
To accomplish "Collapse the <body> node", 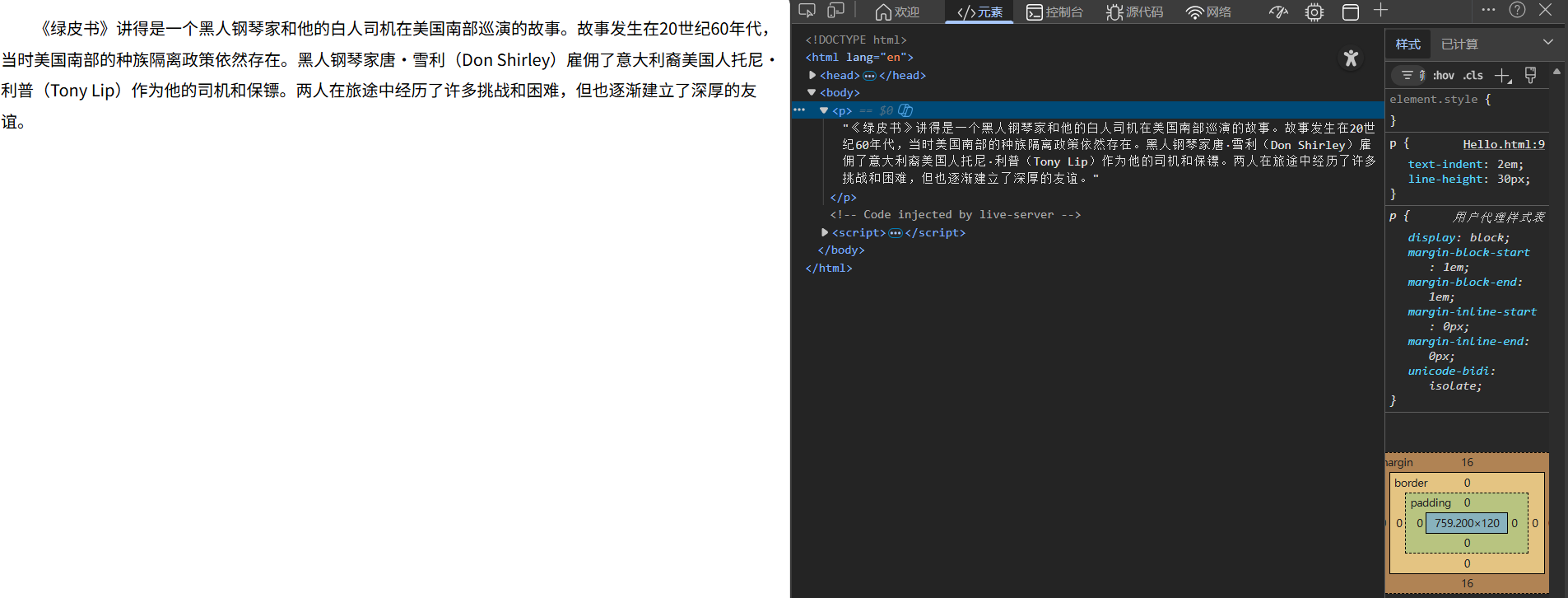I will pyautogui.click(x=812, y=92).
